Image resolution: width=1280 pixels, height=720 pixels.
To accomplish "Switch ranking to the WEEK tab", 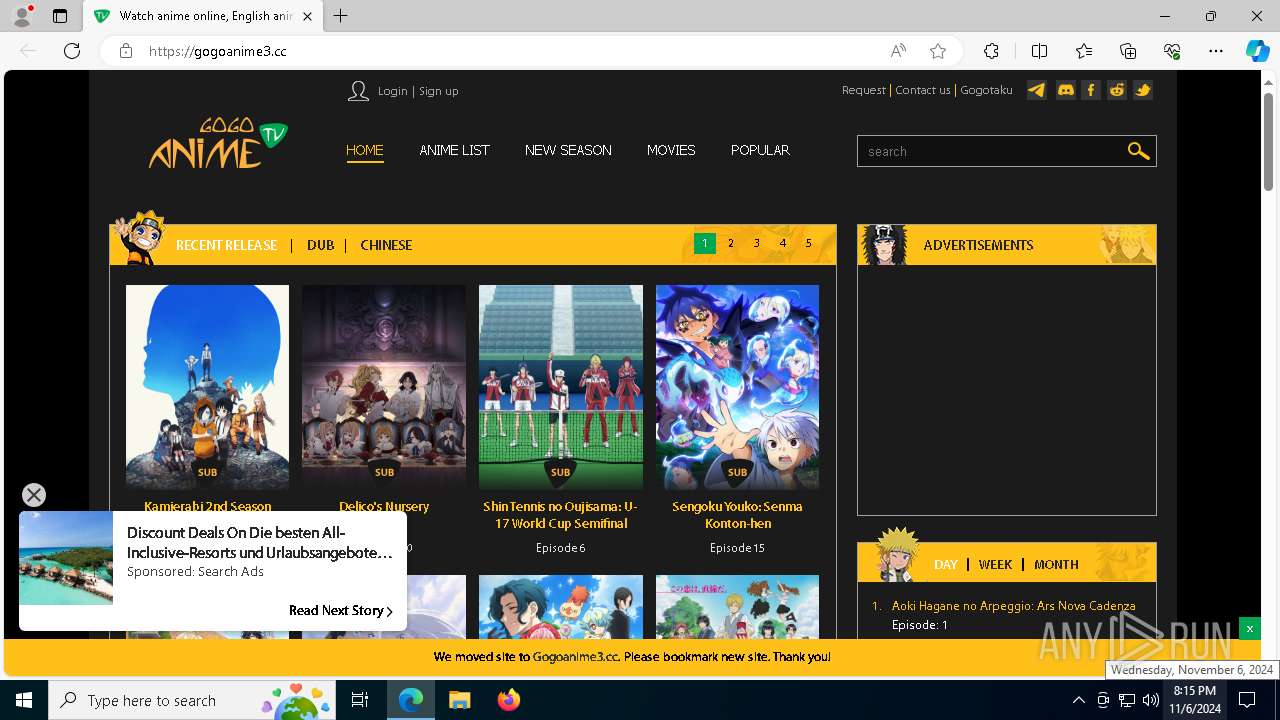I will 995,565.
